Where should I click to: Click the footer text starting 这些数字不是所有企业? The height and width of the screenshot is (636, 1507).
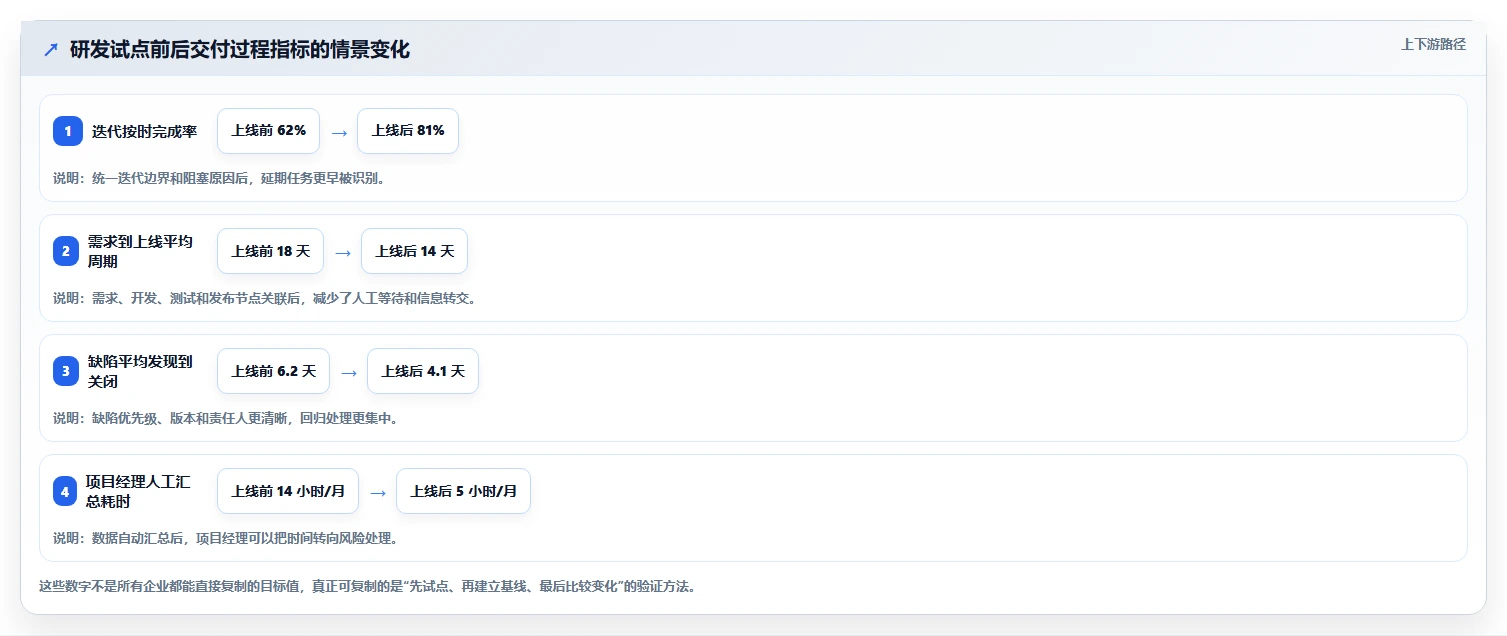point(367,586)
